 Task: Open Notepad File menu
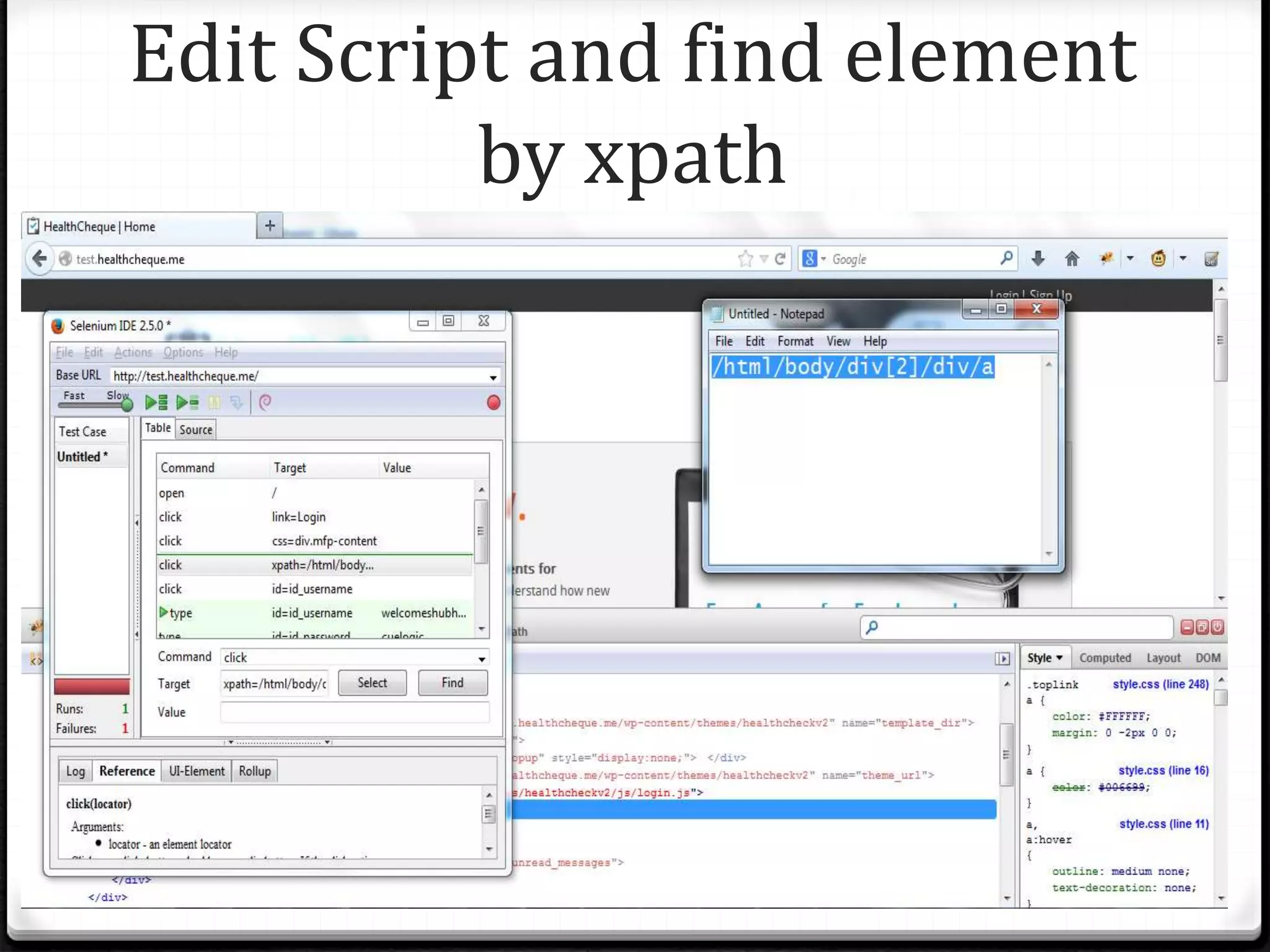tap(724, 341)
